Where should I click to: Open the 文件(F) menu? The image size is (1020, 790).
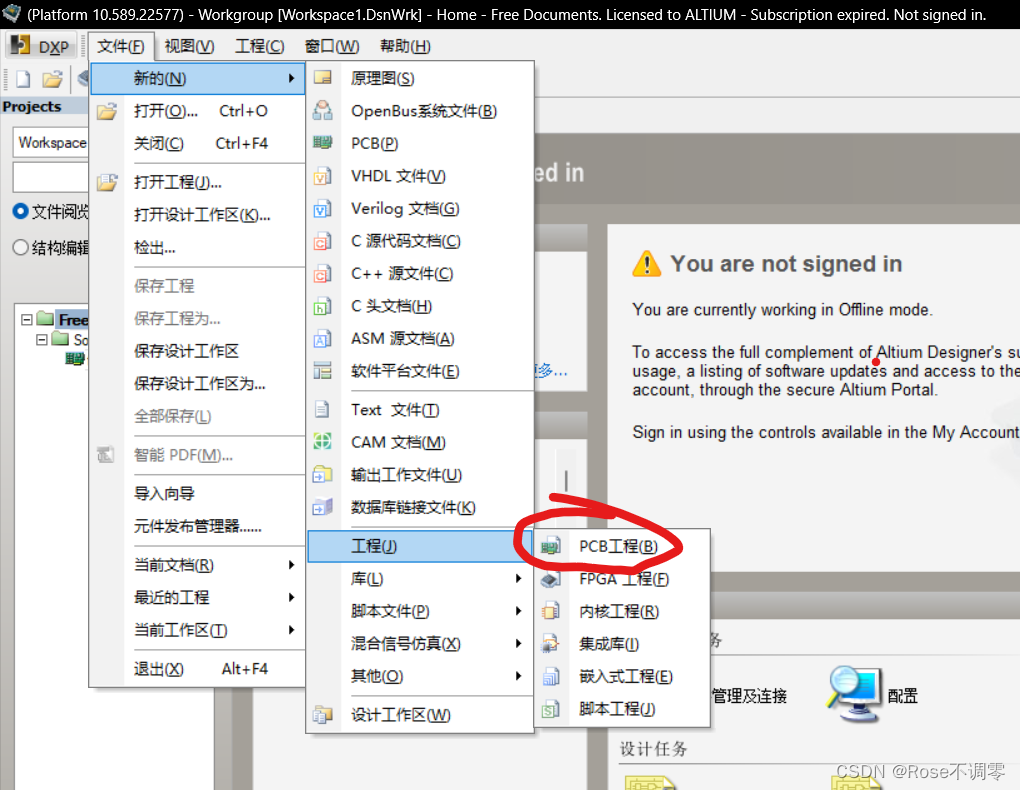pos(121,46)
